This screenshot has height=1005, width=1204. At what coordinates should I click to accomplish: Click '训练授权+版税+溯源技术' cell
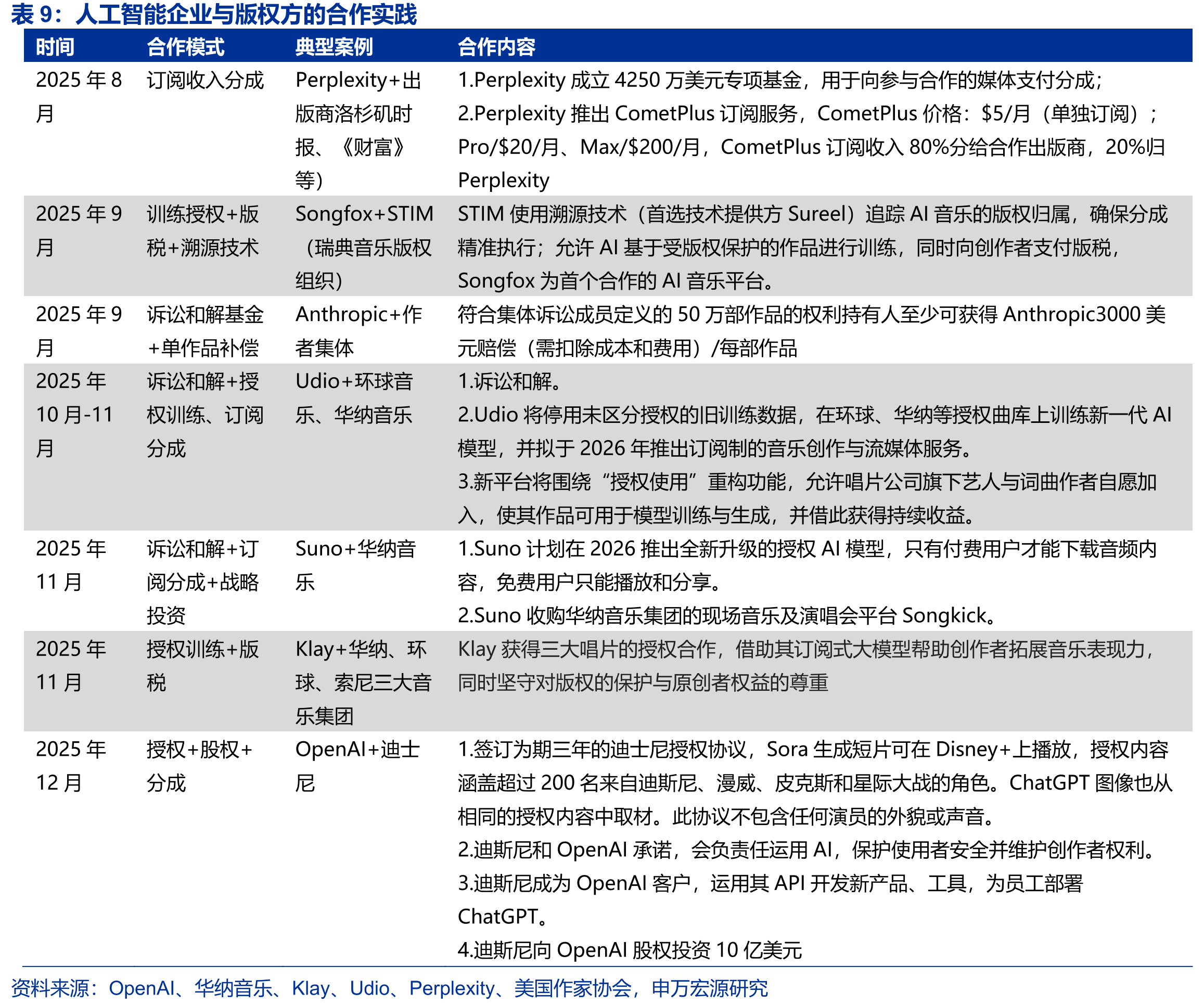pos(203,231)
